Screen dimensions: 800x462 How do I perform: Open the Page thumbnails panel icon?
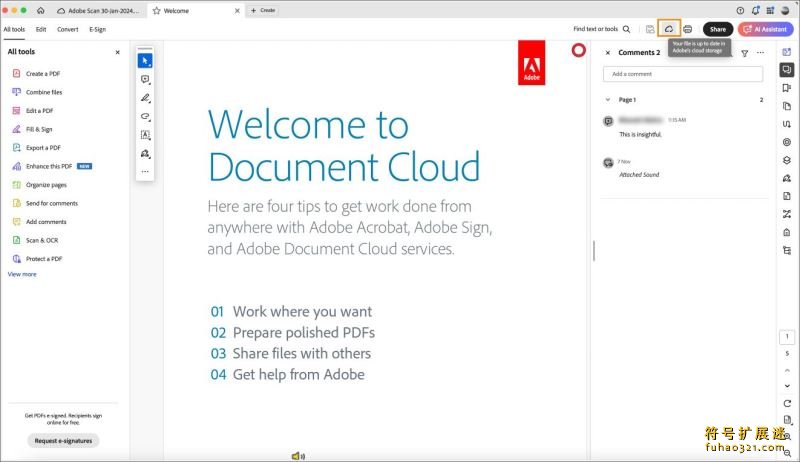click(787, 106)
